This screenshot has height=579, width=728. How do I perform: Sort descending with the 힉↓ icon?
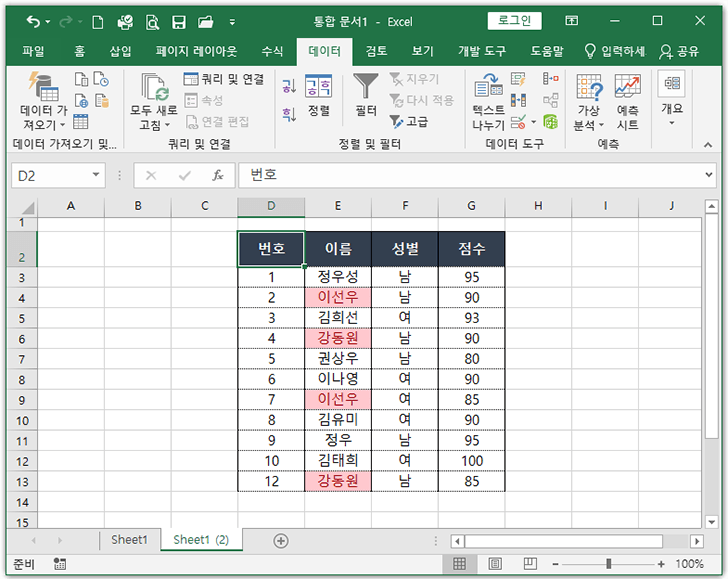(289, 114)
